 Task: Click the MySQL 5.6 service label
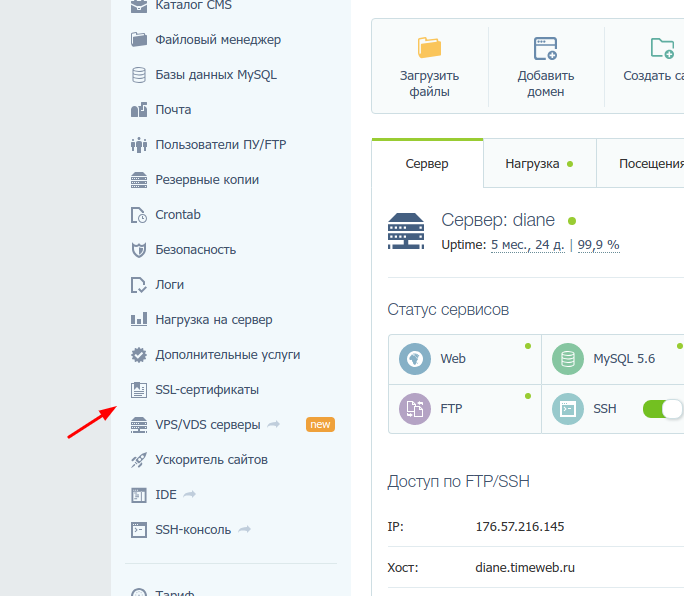(624, 359)
